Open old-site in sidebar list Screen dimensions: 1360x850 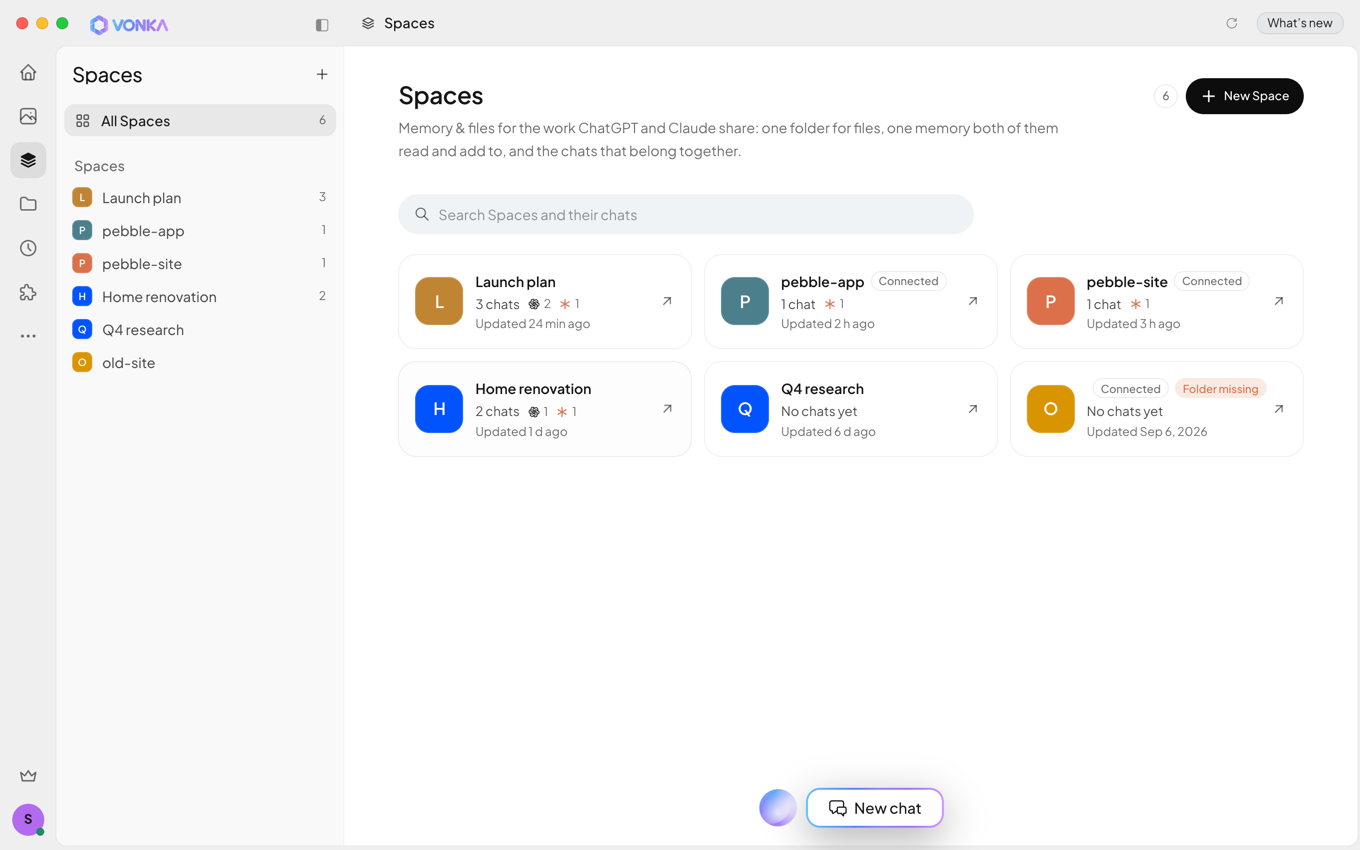(x=200, y=362)
